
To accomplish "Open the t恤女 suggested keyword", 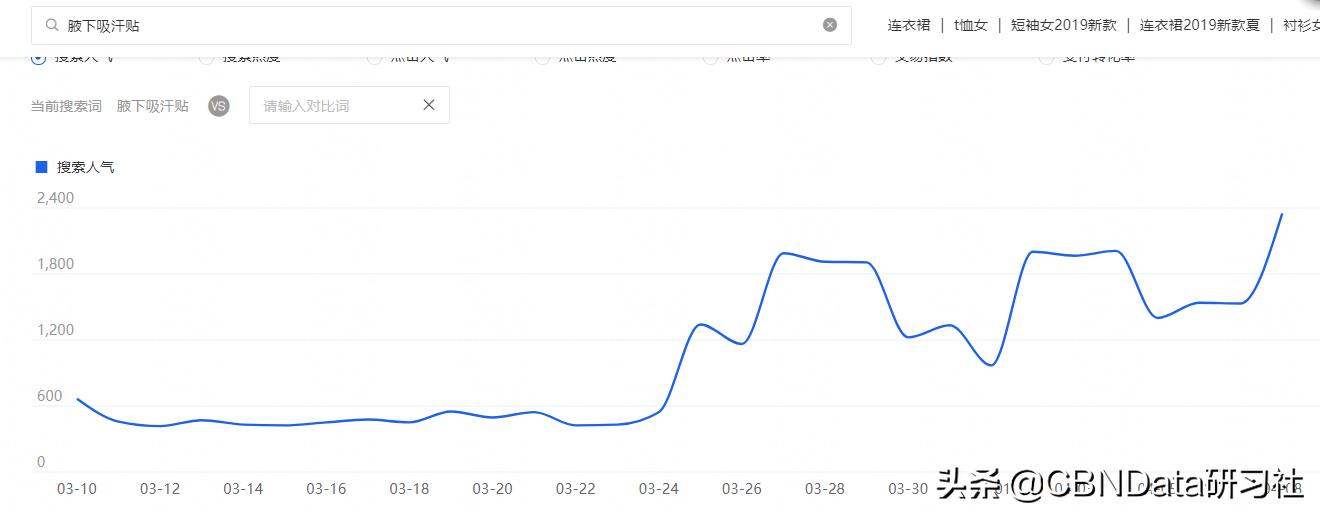I will coord(970,26).
